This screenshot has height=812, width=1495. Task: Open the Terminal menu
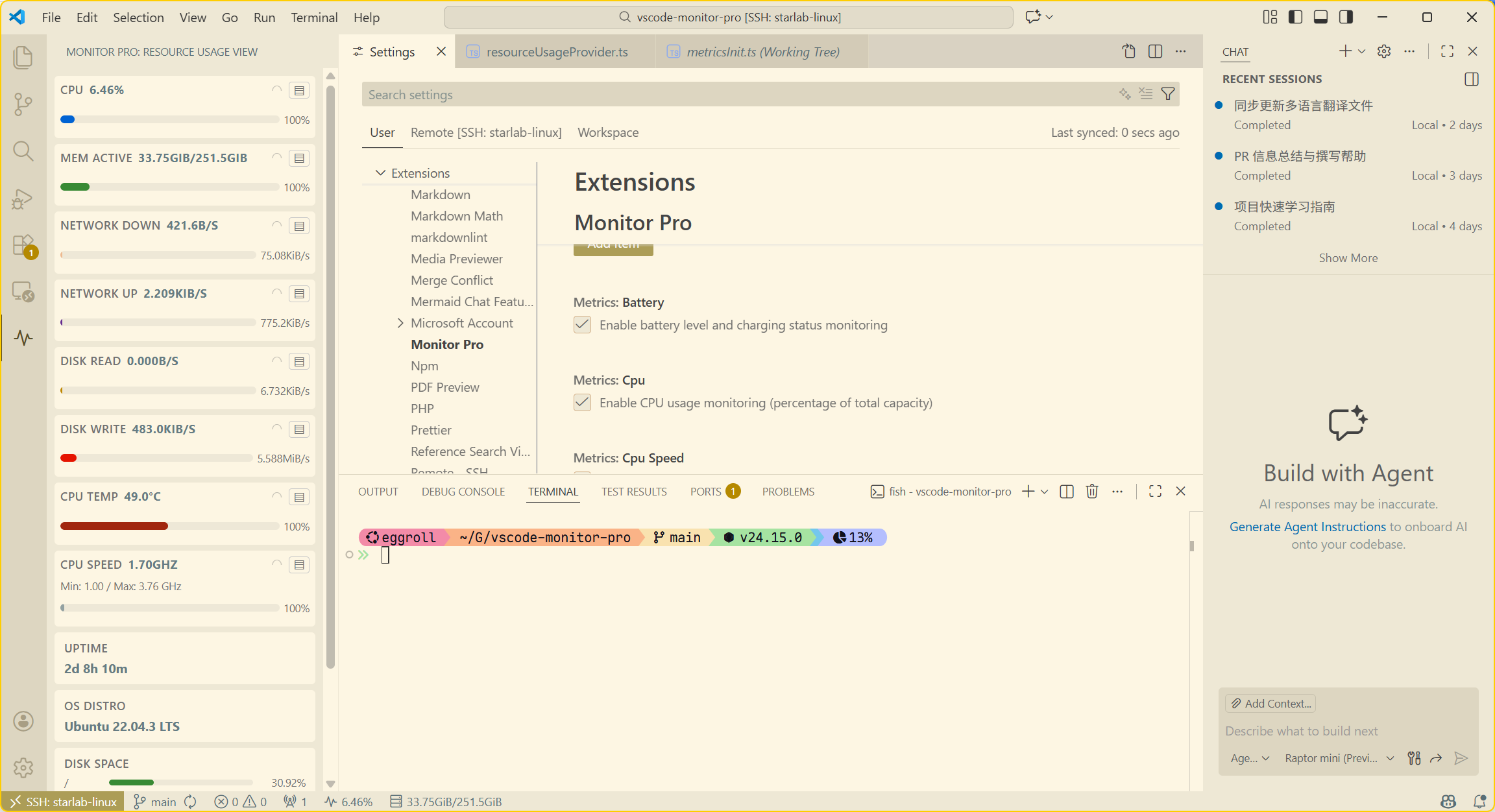coord(314,18)
